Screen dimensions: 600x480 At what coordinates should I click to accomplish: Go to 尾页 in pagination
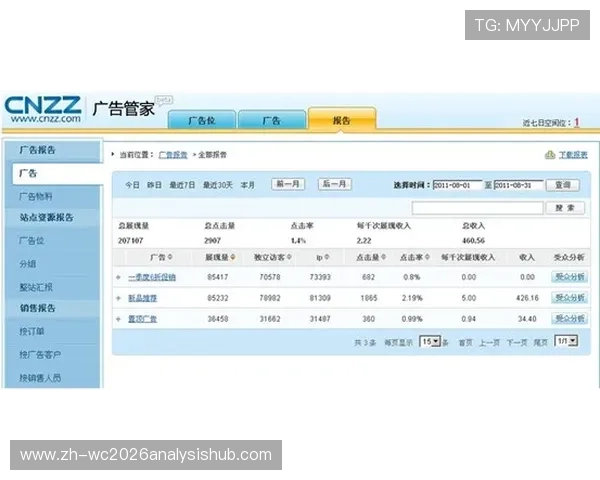click(x=541, y=343)
